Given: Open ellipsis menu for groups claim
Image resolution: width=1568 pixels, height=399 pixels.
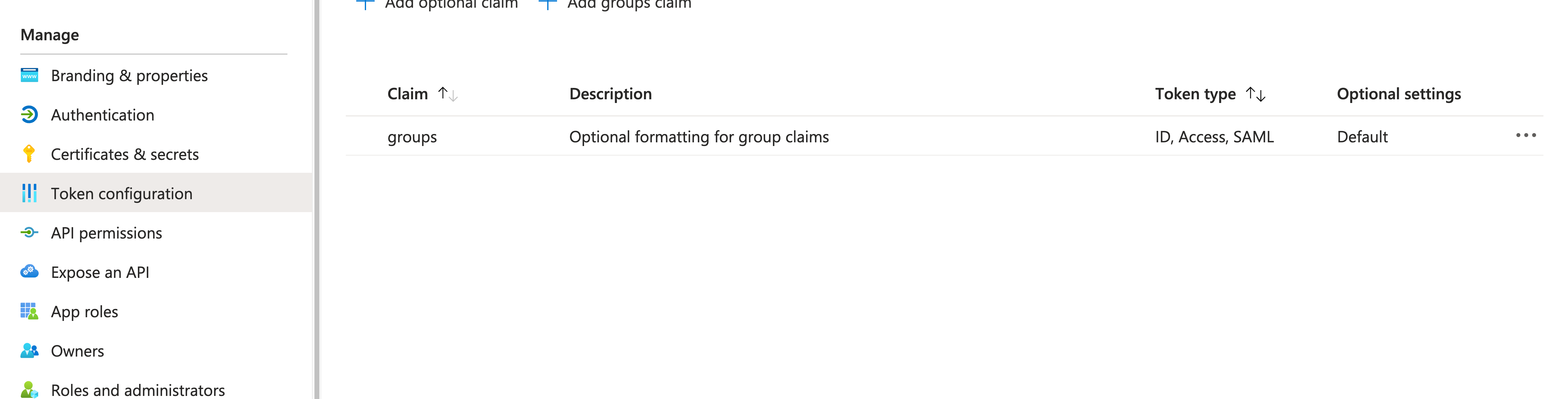Looking at the screenshot, I should (1525, 135).
